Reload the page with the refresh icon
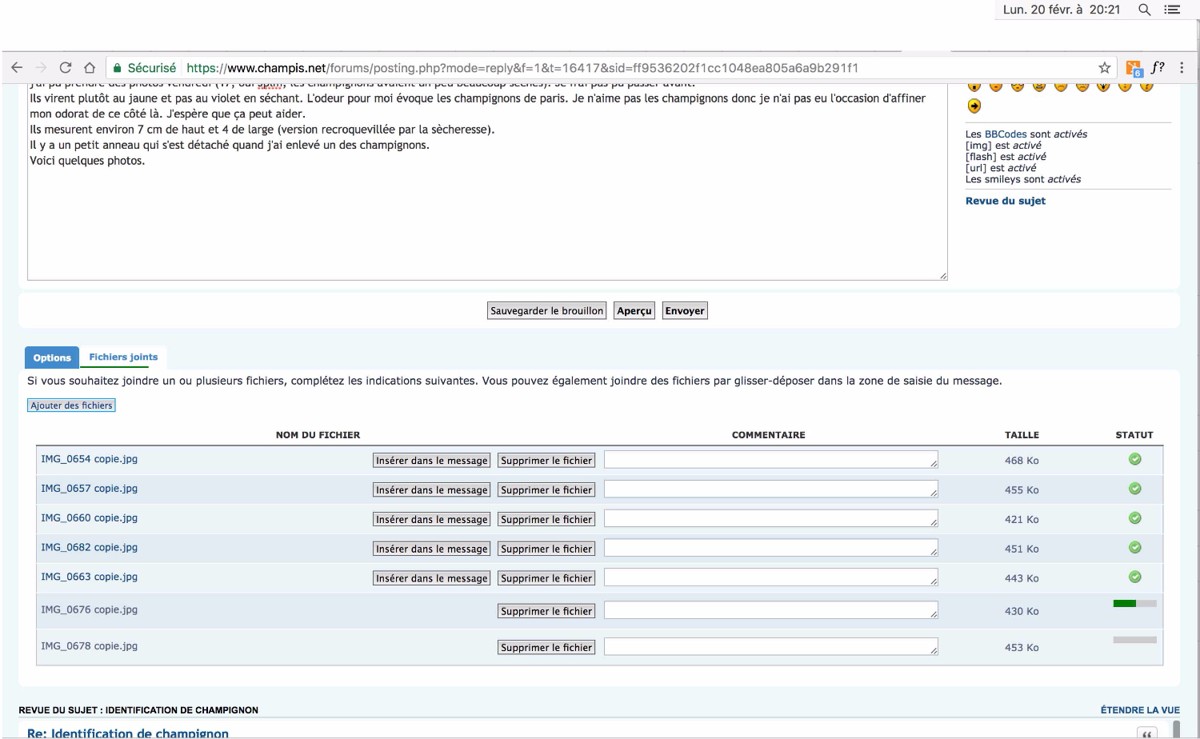Image resolution: width=1200 pixels, height=739 pixels. [x=65, y=68]
